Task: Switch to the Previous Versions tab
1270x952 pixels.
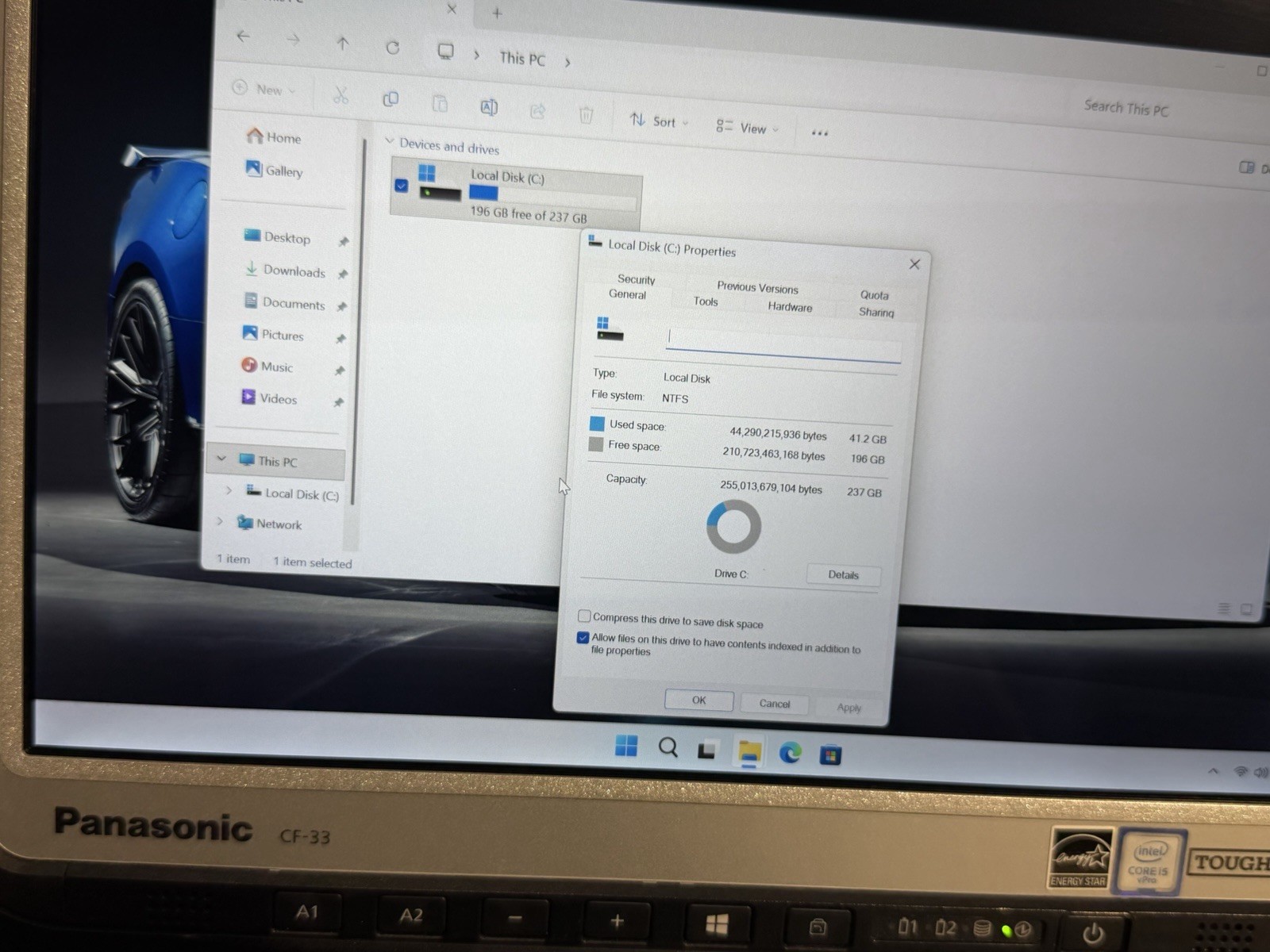Action: [x=757, y=287]
